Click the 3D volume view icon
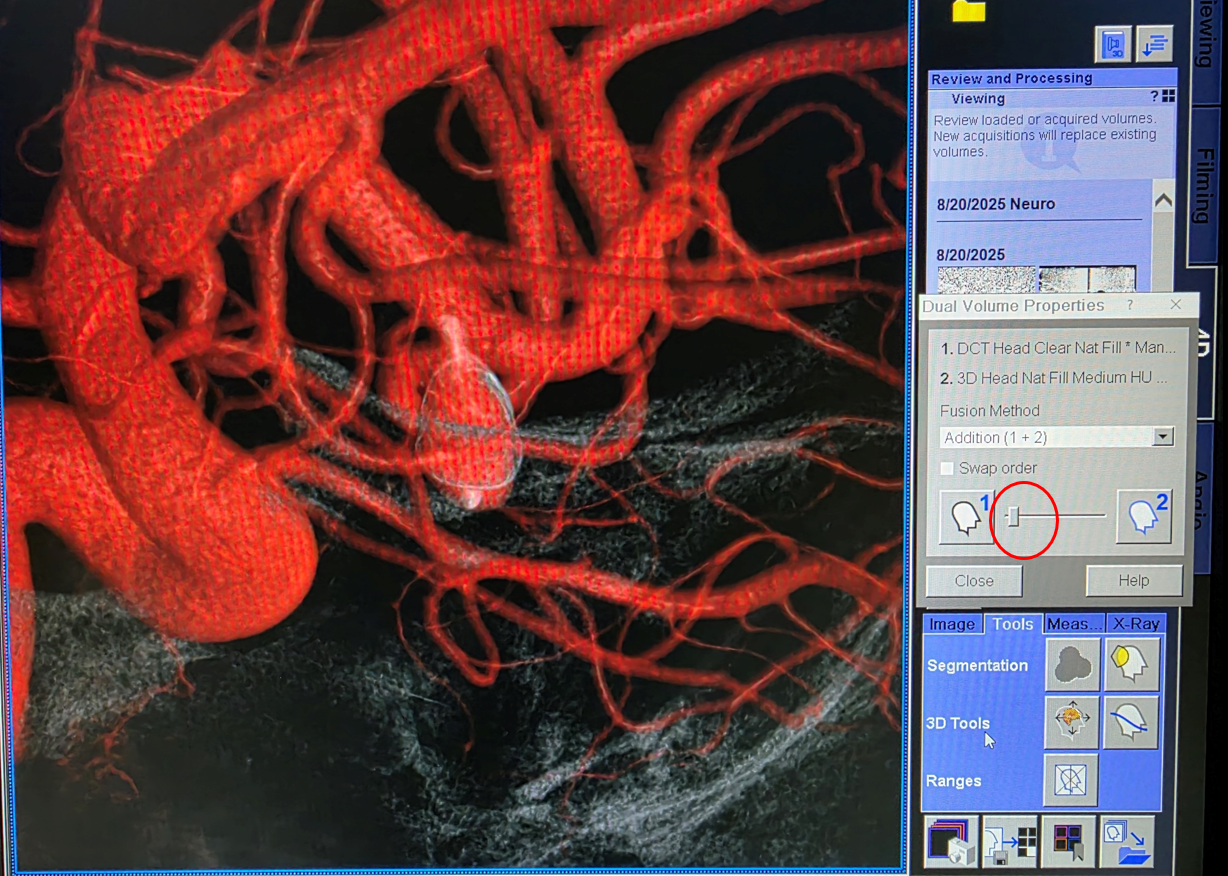The width and height of the screenshot is (1228, 876). coord(1113,45)
